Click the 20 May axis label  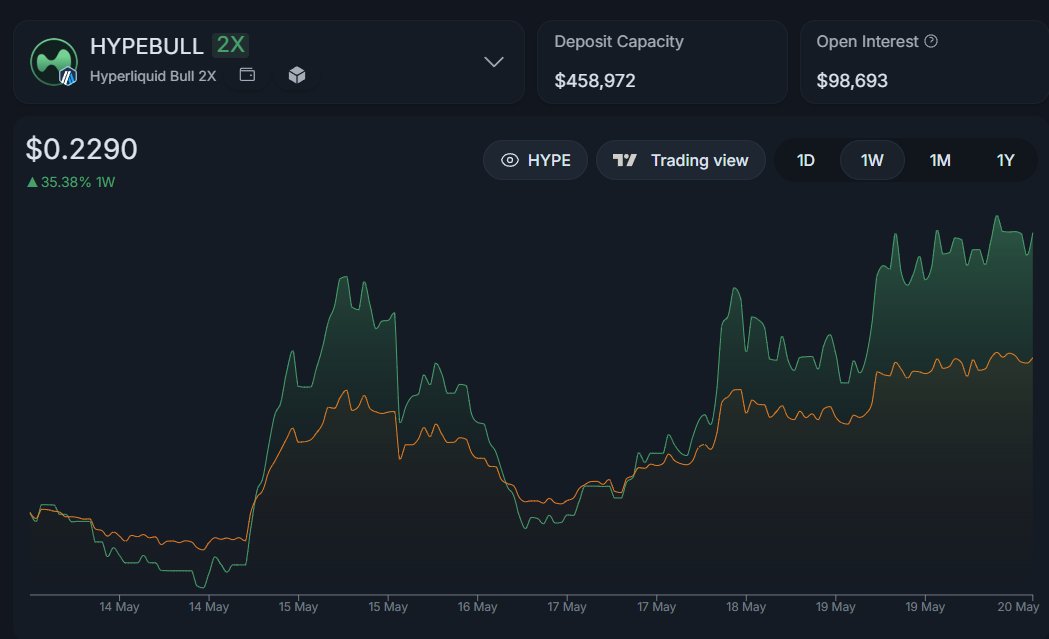pyautogui.click(x=1018, y=607)
